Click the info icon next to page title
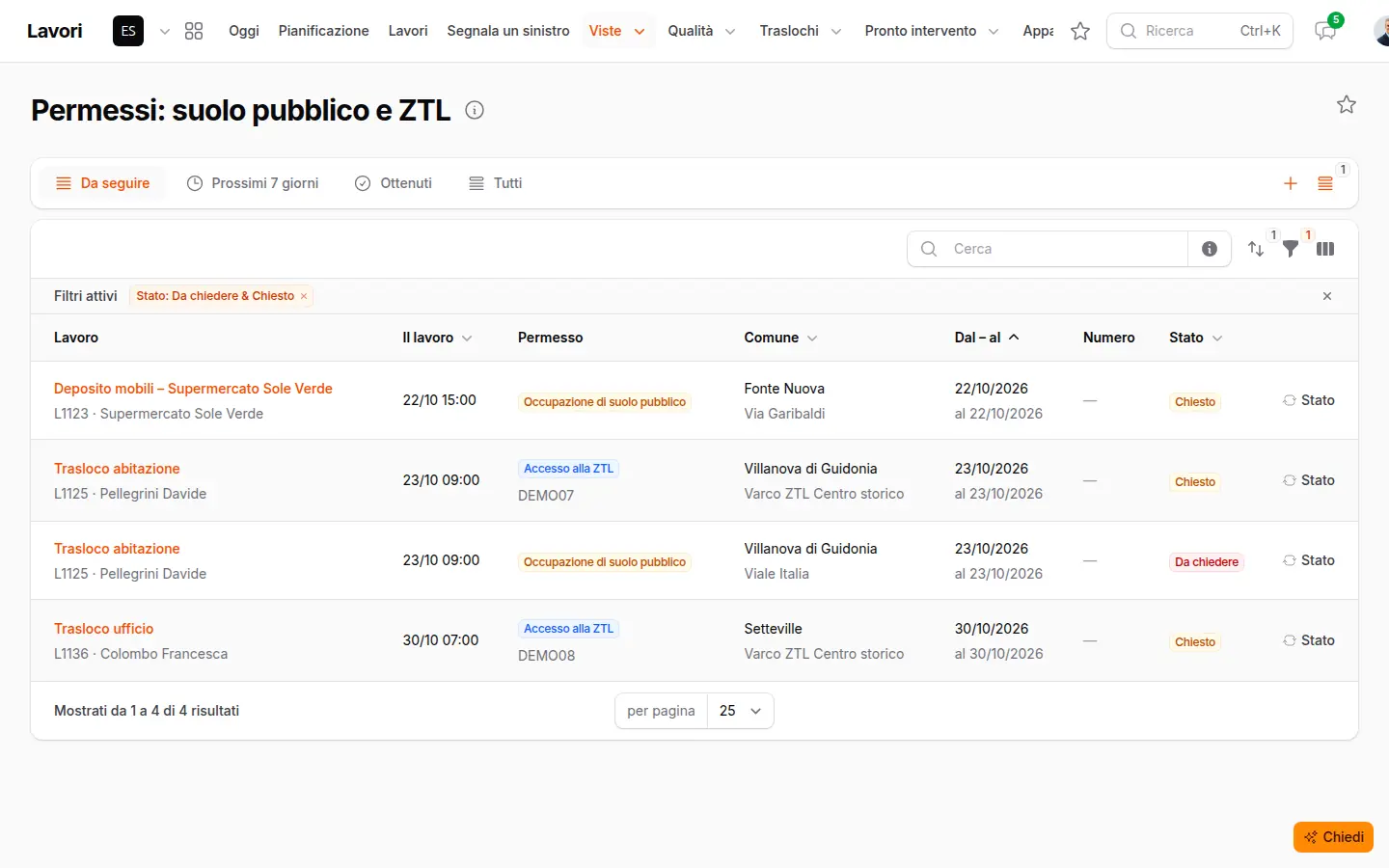Image resolution: width=1389 pixels, height=868 pixels. [475, 110]
